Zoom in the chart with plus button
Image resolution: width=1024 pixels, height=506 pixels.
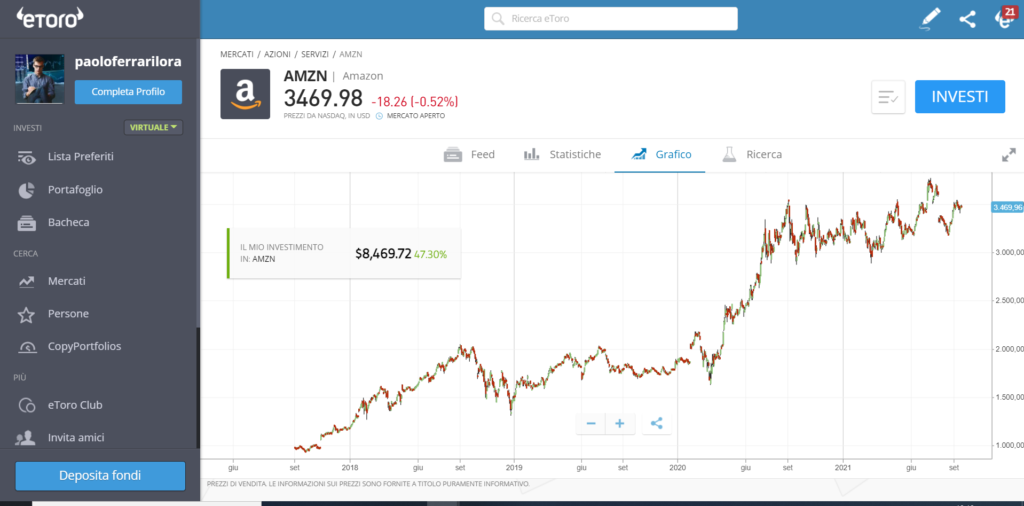tap(620, 424)
